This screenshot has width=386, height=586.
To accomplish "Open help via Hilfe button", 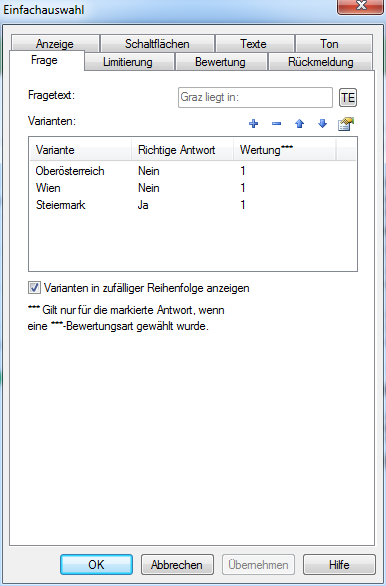I will 339,564.
